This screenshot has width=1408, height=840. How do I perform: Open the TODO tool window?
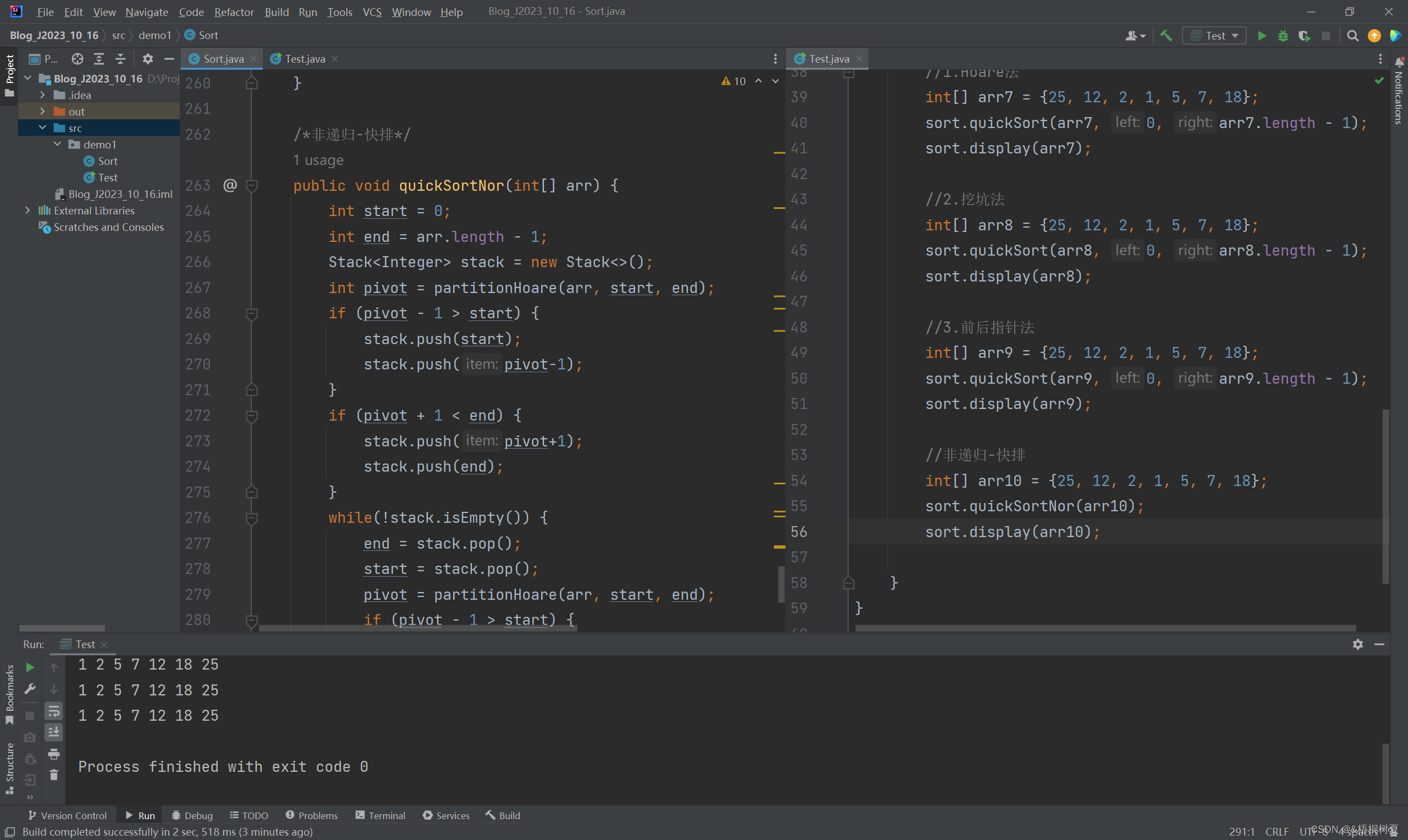249,815
